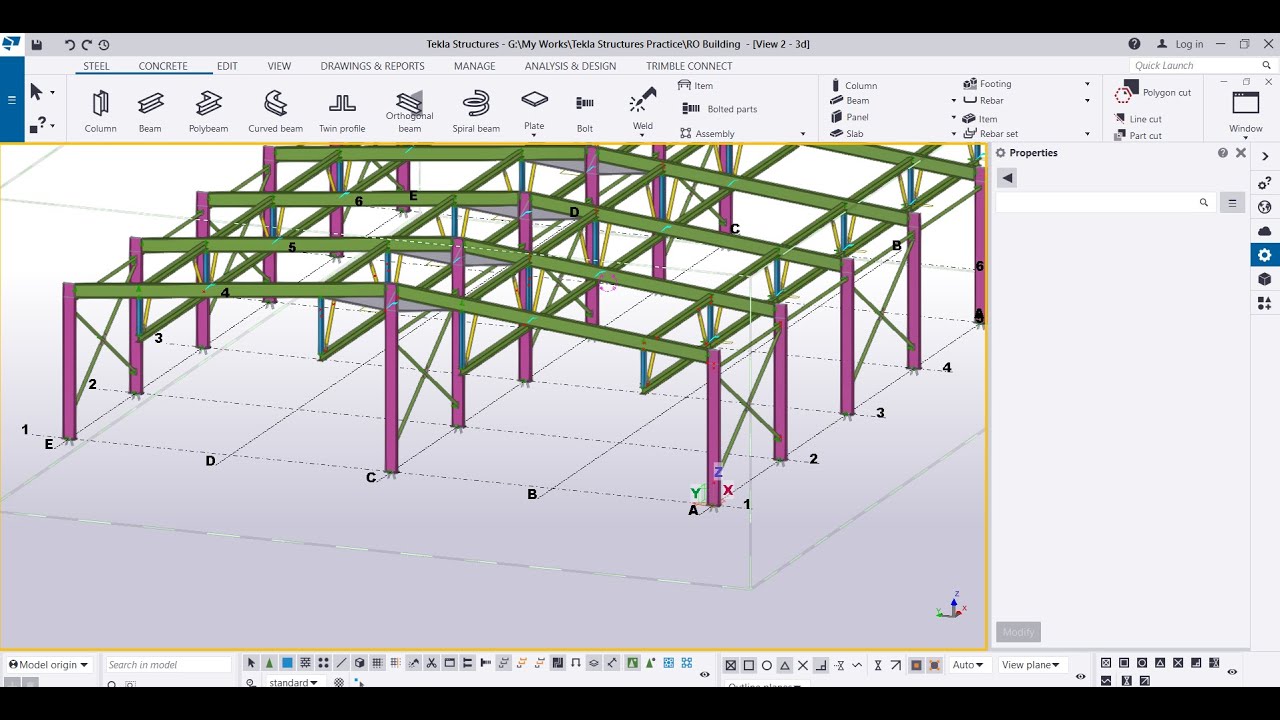Open the EDIT ribbon tab
This screenshot has width=1280, height=720.
[227, 66]
